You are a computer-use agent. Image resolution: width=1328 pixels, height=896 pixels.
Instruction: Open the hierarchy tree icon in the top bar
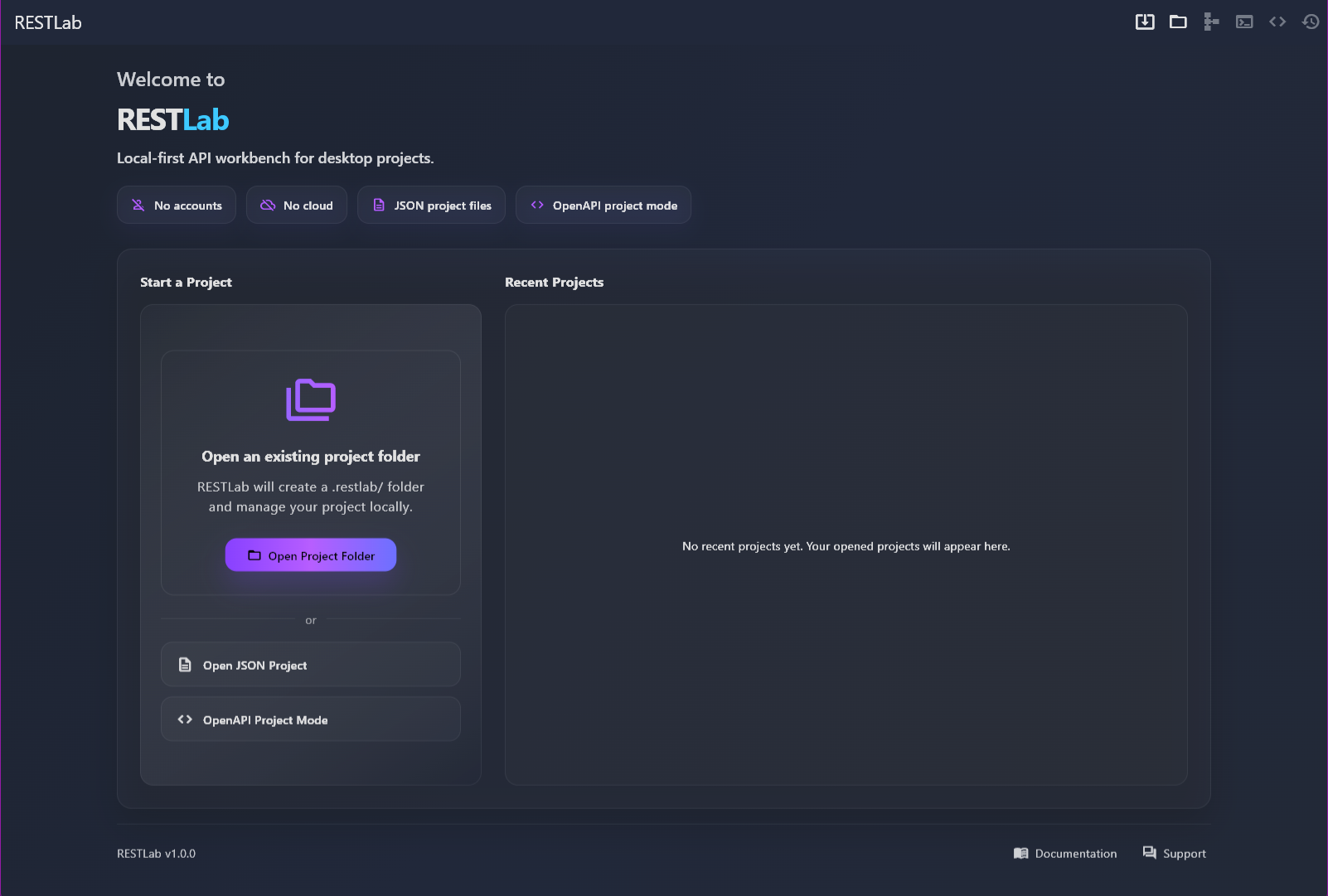1211,22
